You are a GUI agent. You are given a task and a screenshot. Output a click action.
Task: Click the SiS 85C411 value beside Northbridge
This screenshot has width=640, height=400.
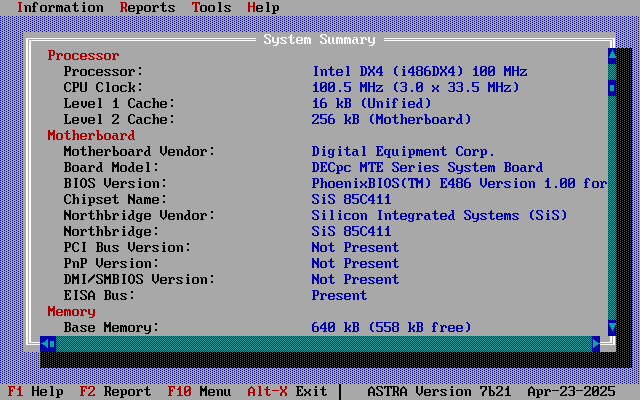(x=351, y=231)
